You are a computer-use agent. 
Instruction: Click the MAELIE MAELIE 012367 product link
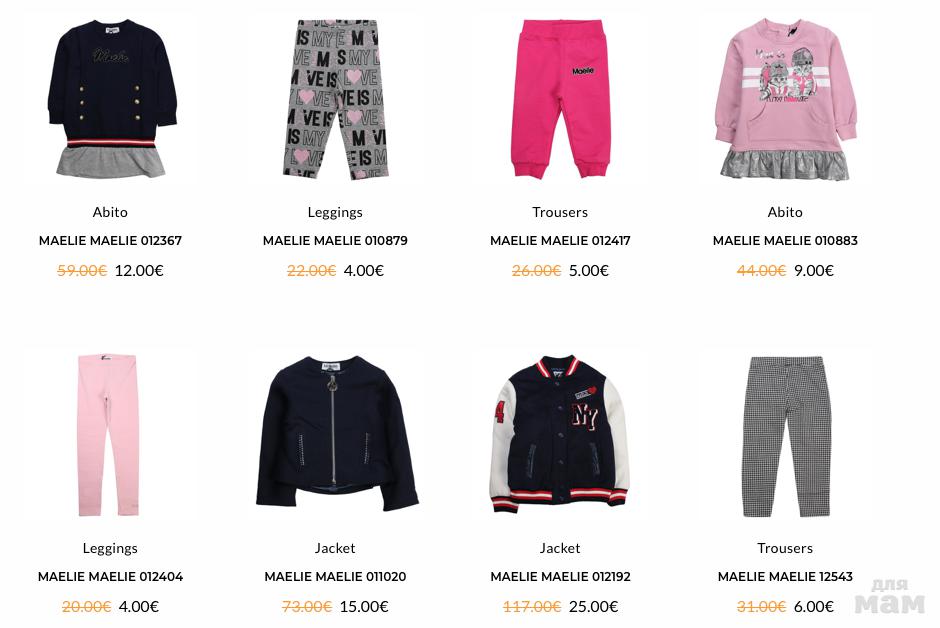pos(110,240)
